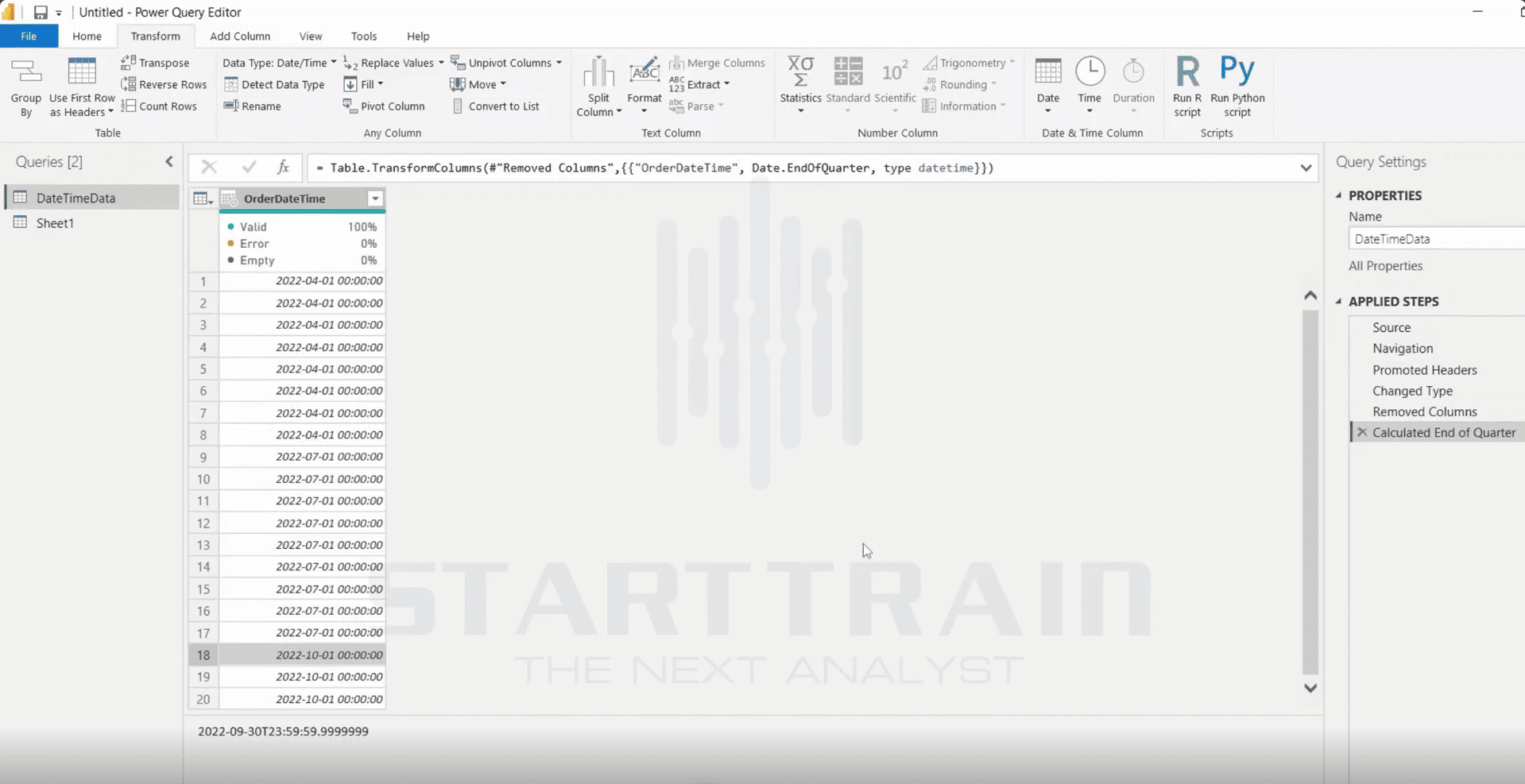Open the Move dropdown

coord(478,84)
